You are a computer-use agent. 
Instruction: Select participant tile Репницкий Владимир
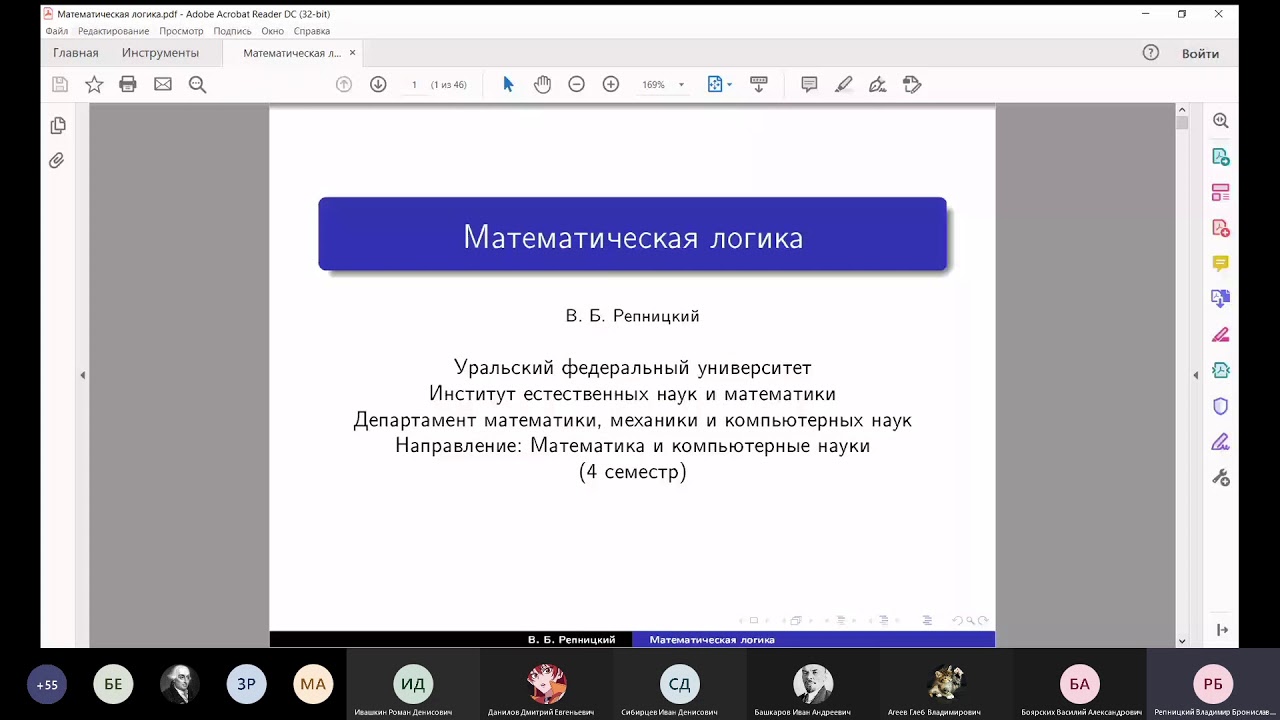click(x=1213, y=685)
